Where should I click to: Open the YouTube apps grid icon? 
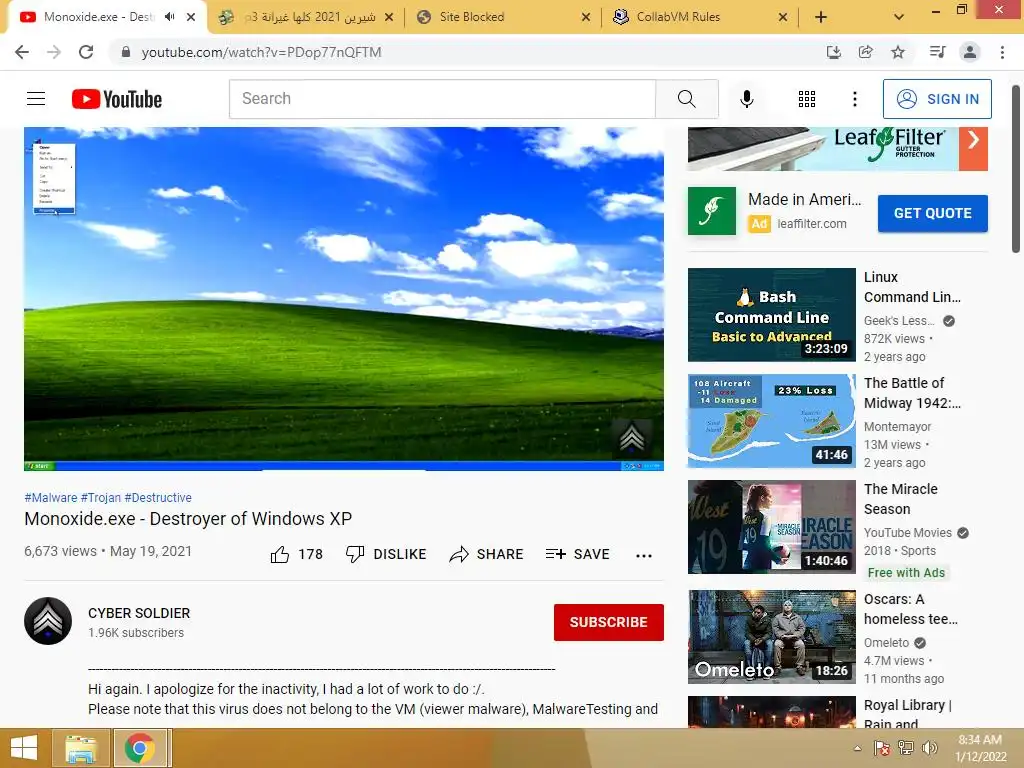(807, 99)
